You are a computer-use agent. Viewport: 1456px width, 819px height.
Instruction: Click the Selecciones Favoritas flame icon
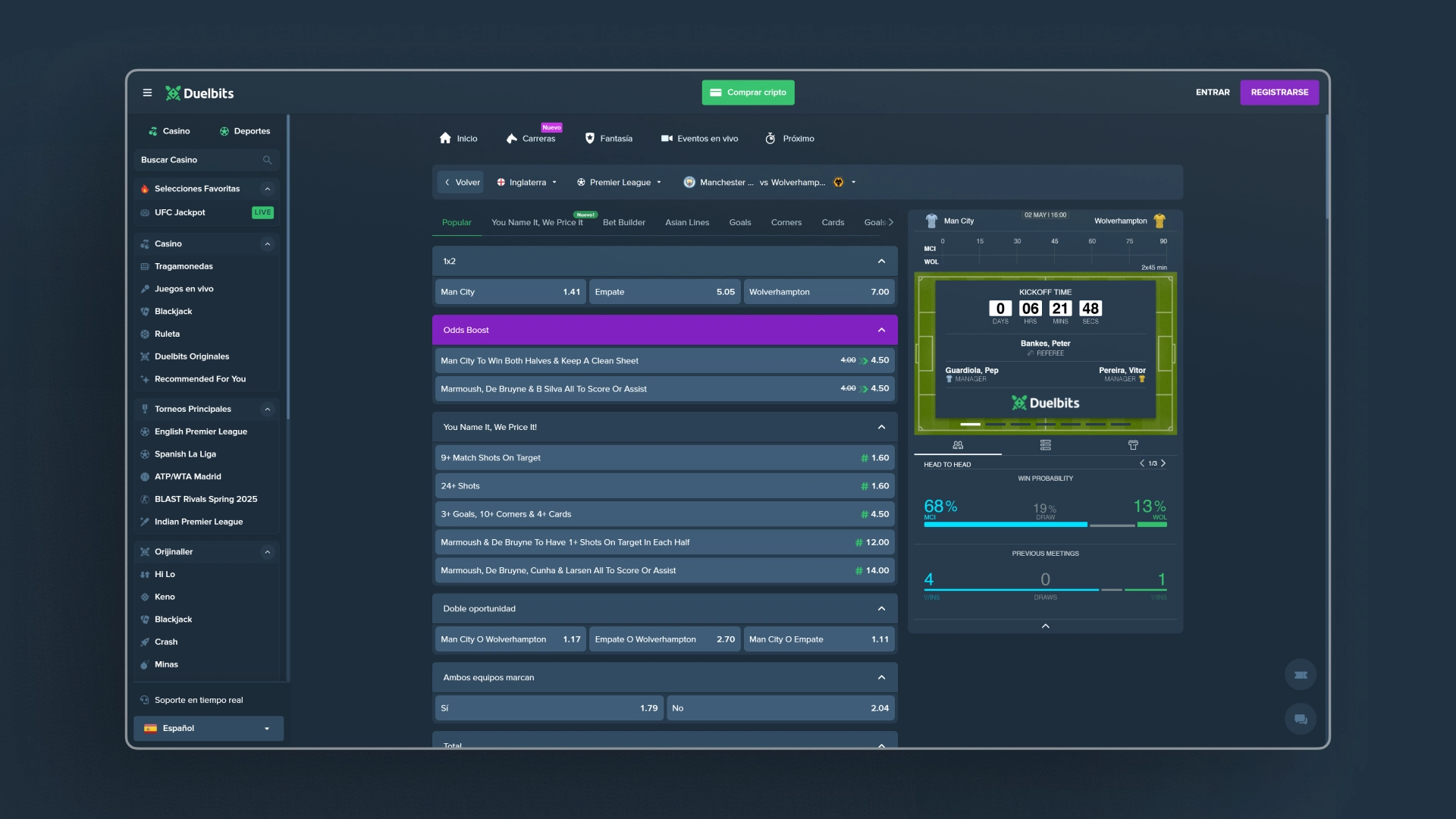[145, 189]
